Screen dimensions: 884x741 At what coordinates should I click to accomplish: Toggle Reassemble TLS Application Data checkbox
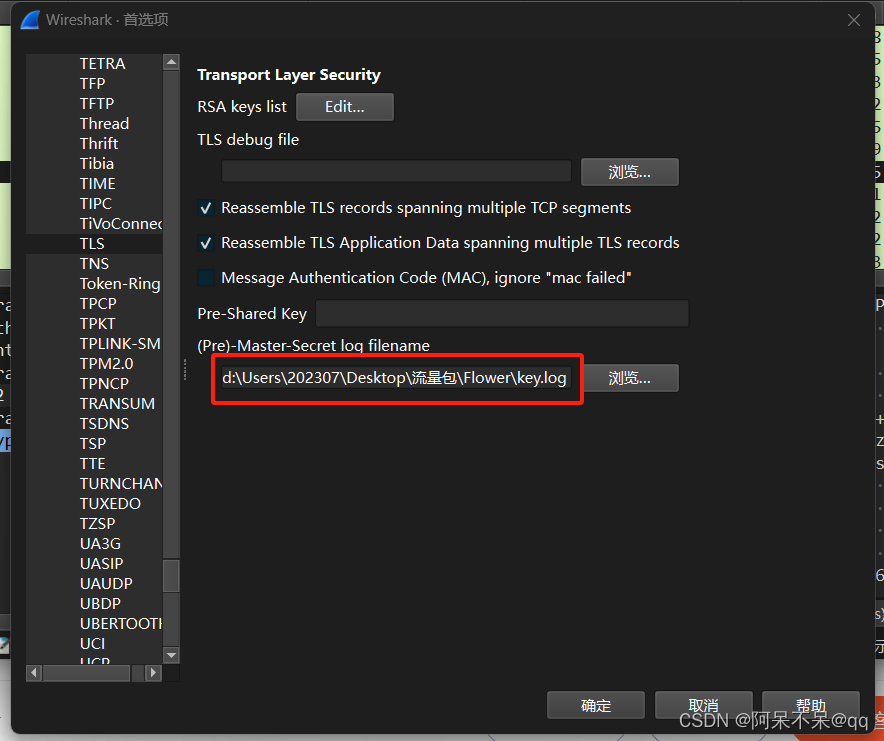[x=206, y=243]
